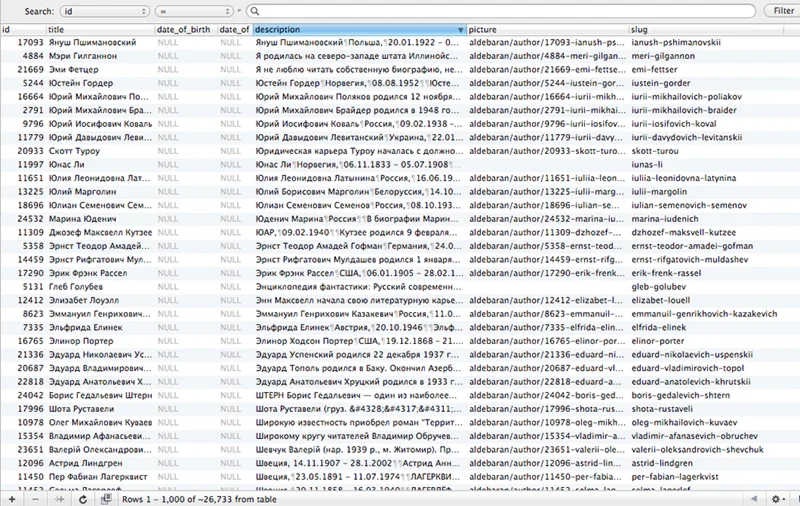800x506 pixels.
Task: Click slug cell 'iustein-gorder'
Action: click(661, 83)
